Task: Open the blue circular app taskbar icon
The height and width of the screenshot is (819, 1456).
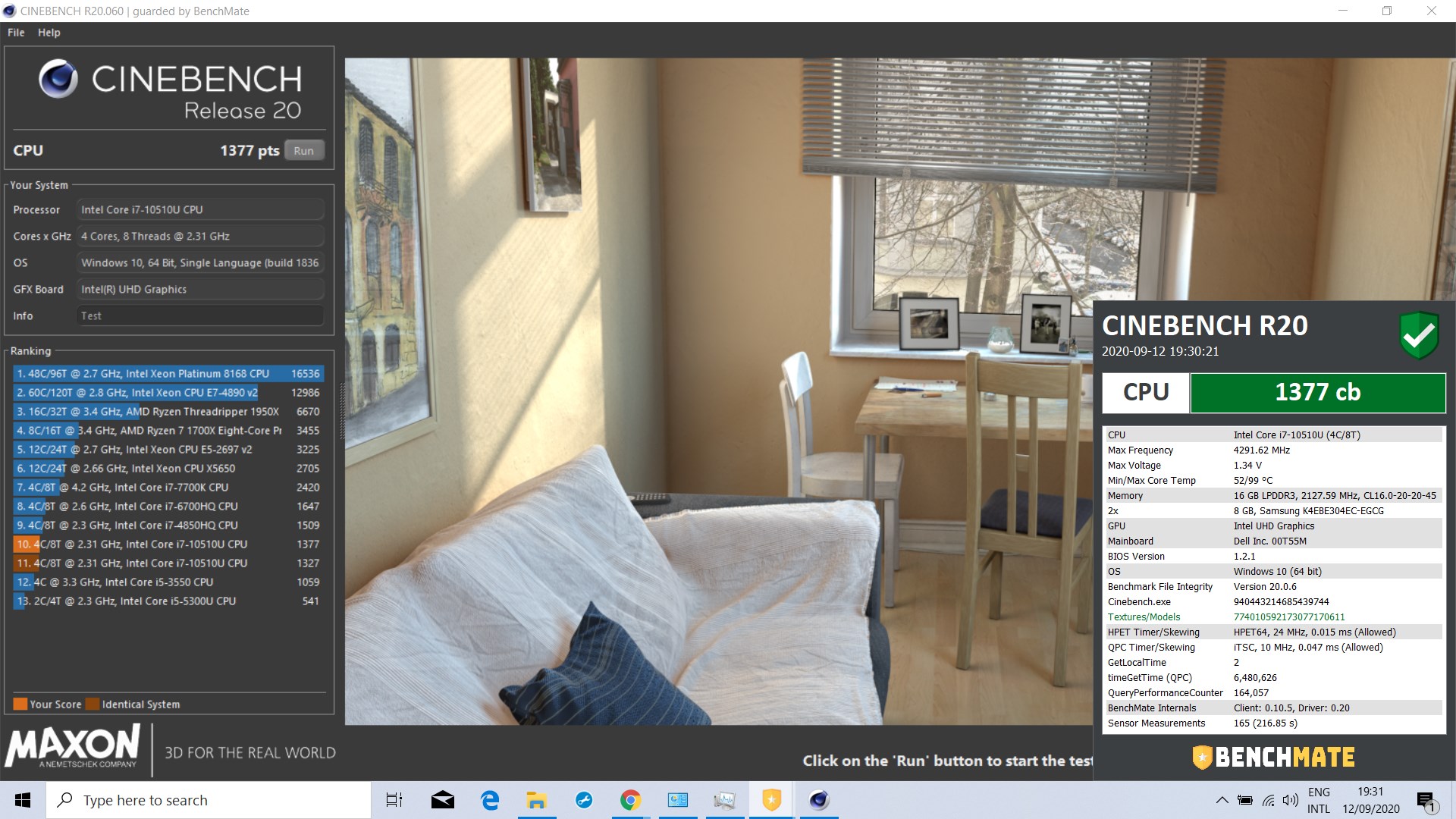Action: pyautogui.click(x=584, y=800)
